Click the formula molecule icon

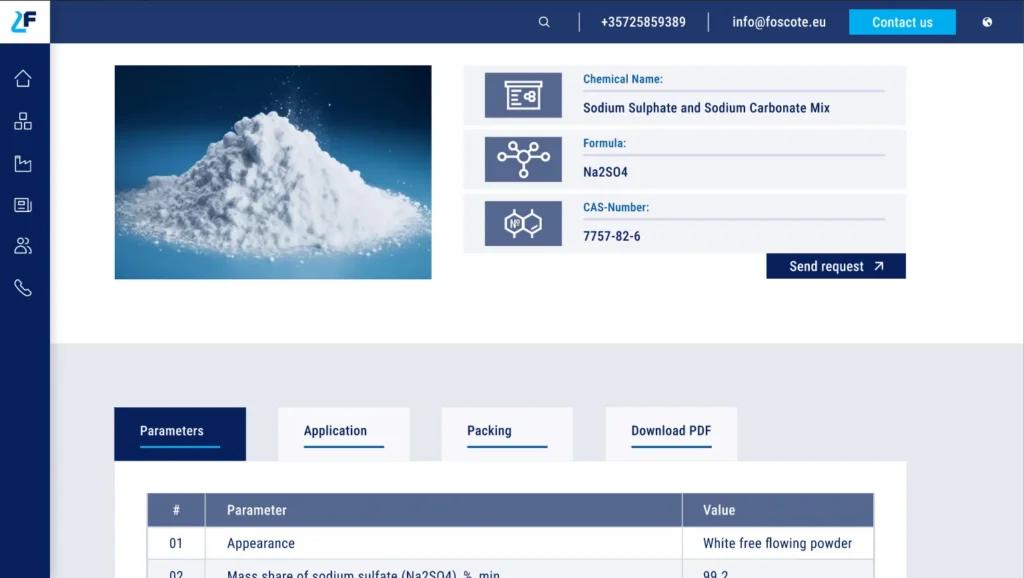click(523, 159)
